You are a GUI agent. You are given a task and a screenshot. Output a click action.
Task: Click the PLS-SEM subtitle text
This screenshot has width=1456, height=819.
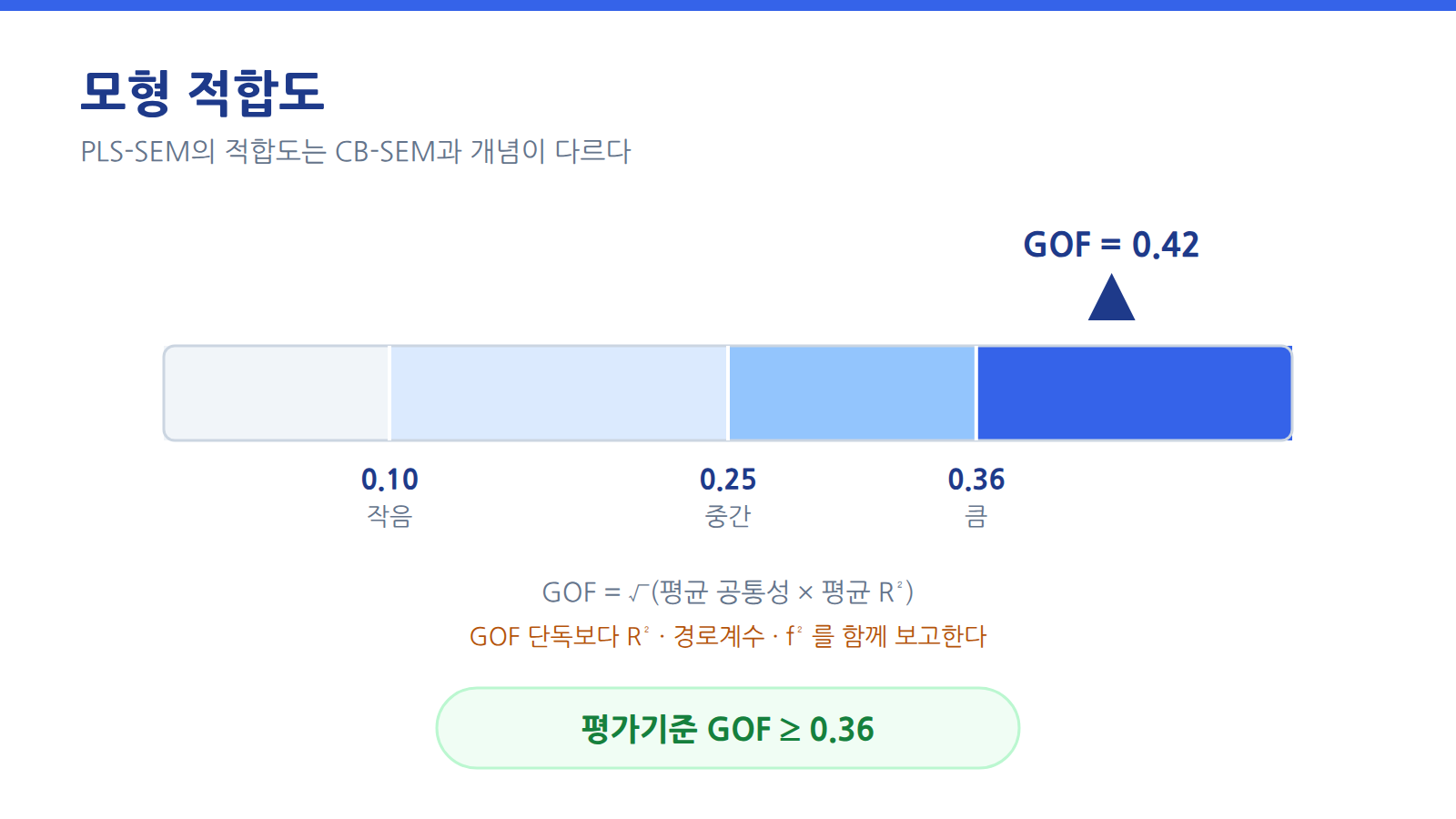tap(356, 151)
